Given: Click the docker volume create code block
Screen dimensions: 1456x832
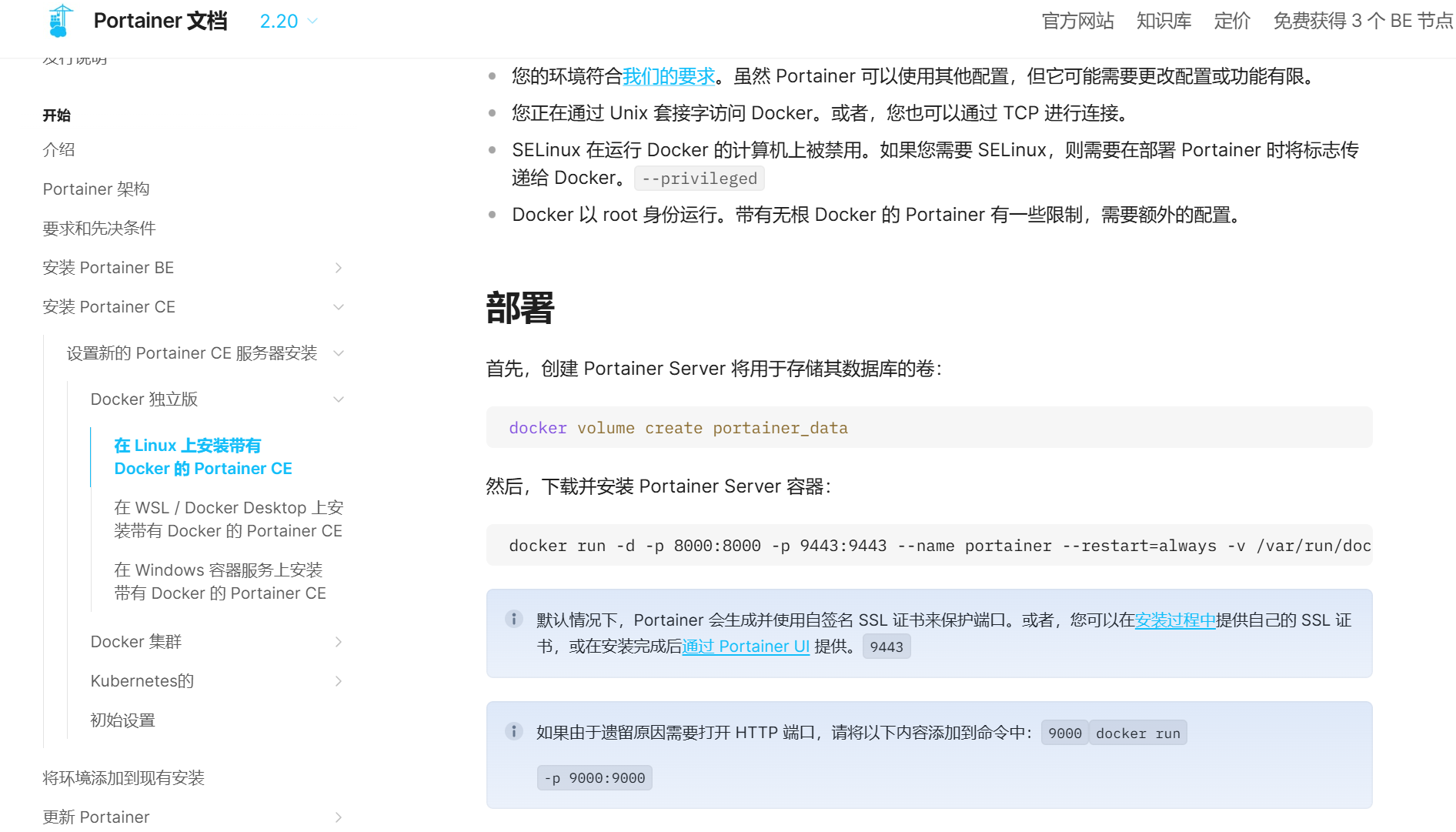Looking at the screenshot, I should coord(678,427).
